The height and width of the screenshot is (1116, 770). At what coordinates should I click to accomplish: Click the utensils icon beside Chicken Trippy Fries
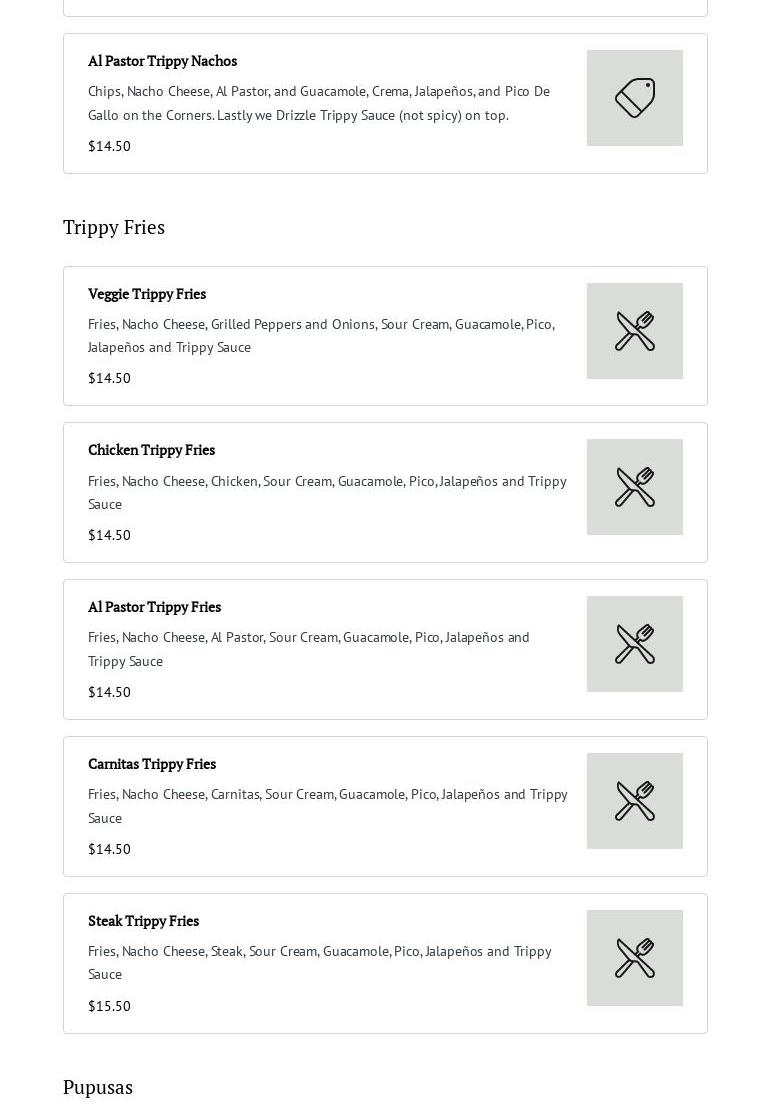click(x=635, y=487)
